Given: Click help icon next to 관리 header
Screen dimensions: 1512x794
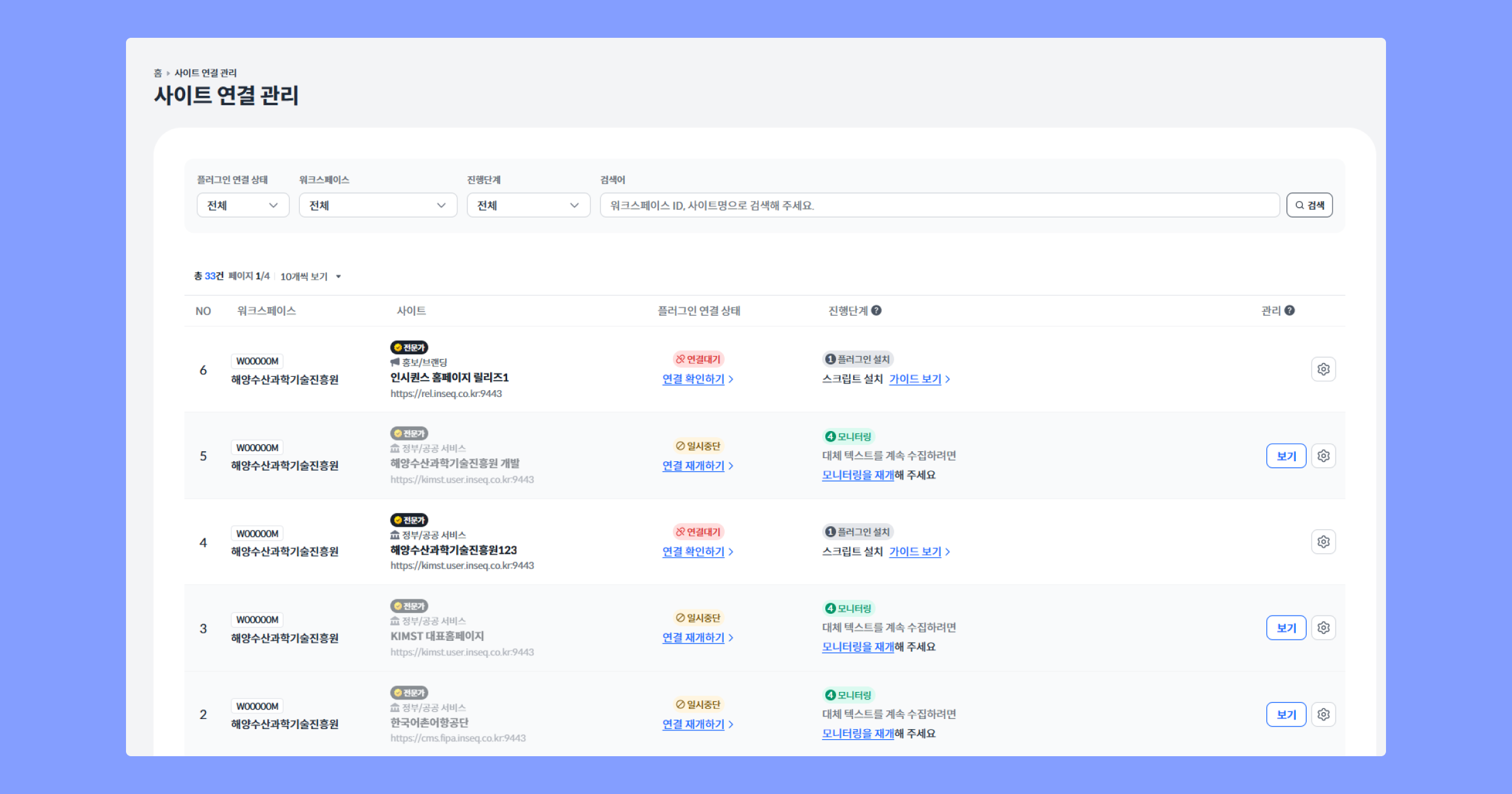Looking at the screenshot, I should (1290, 311).
